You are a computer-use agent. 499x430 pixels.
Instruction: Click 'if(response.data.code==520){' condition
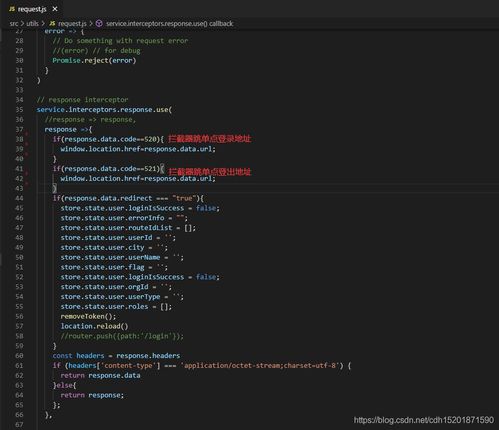click(x=108, y=139)
